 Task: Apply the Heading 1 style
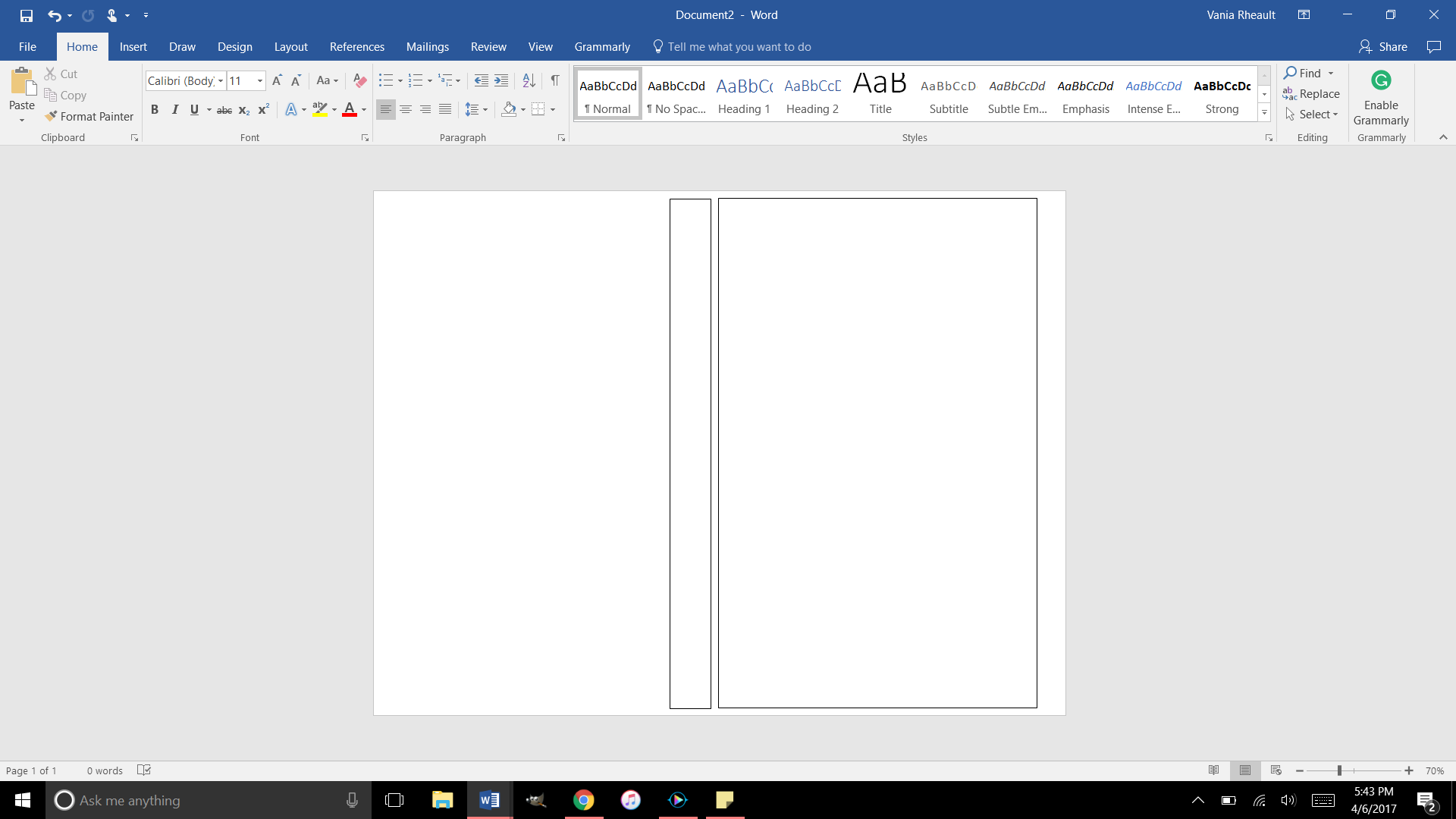pos(744,94)
